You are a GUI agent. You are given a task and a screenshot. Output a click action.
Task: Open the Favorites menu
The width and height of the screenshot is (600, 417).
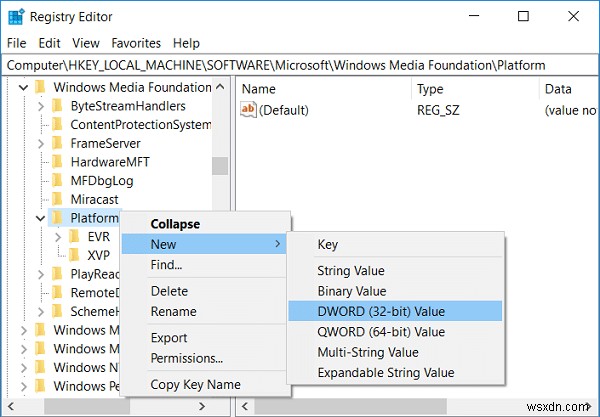tap(136, 43)
